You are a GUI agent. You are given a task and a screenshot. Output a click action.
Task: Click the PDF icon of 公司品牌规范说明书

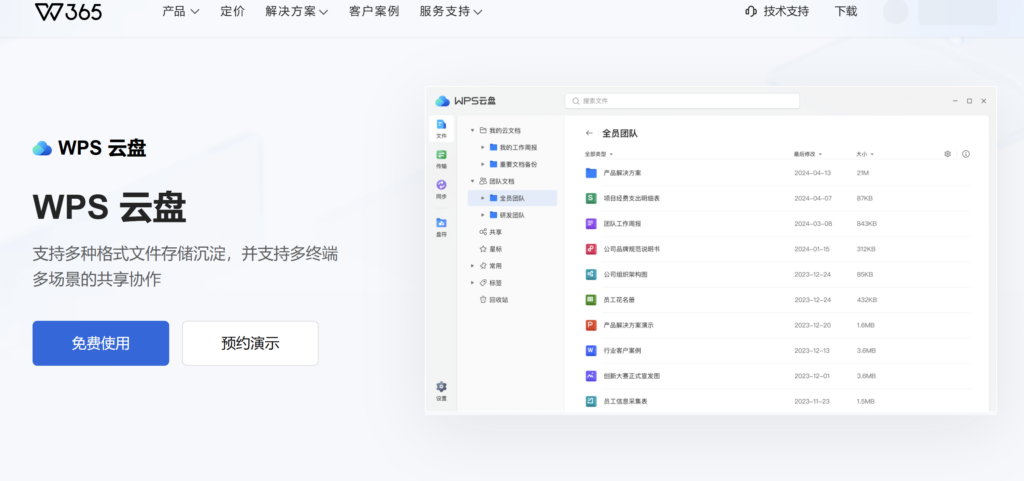(x=591, y=249)
